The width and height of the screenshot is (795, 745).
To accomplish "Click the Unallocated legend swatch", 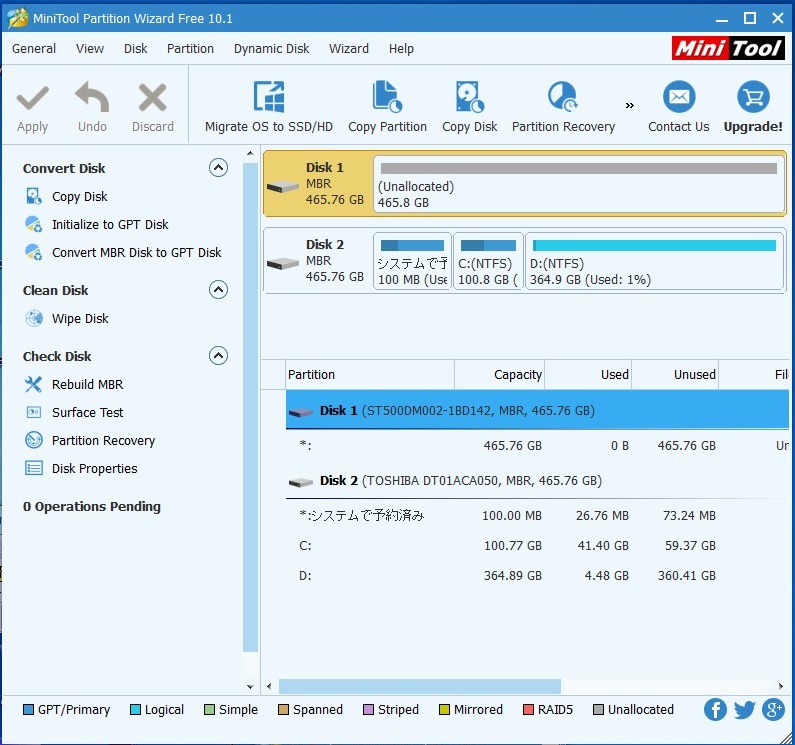I will (598, 709).
